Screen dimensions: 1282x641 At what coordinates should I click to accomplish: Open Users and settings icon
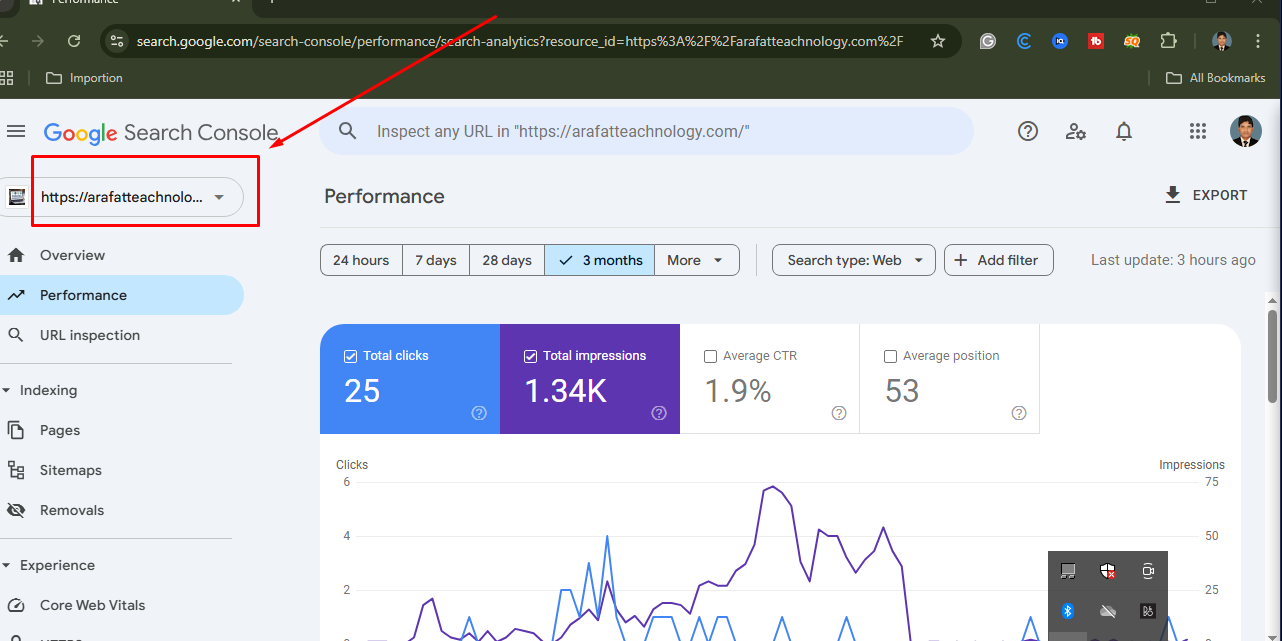click(x=1076, y=131)
